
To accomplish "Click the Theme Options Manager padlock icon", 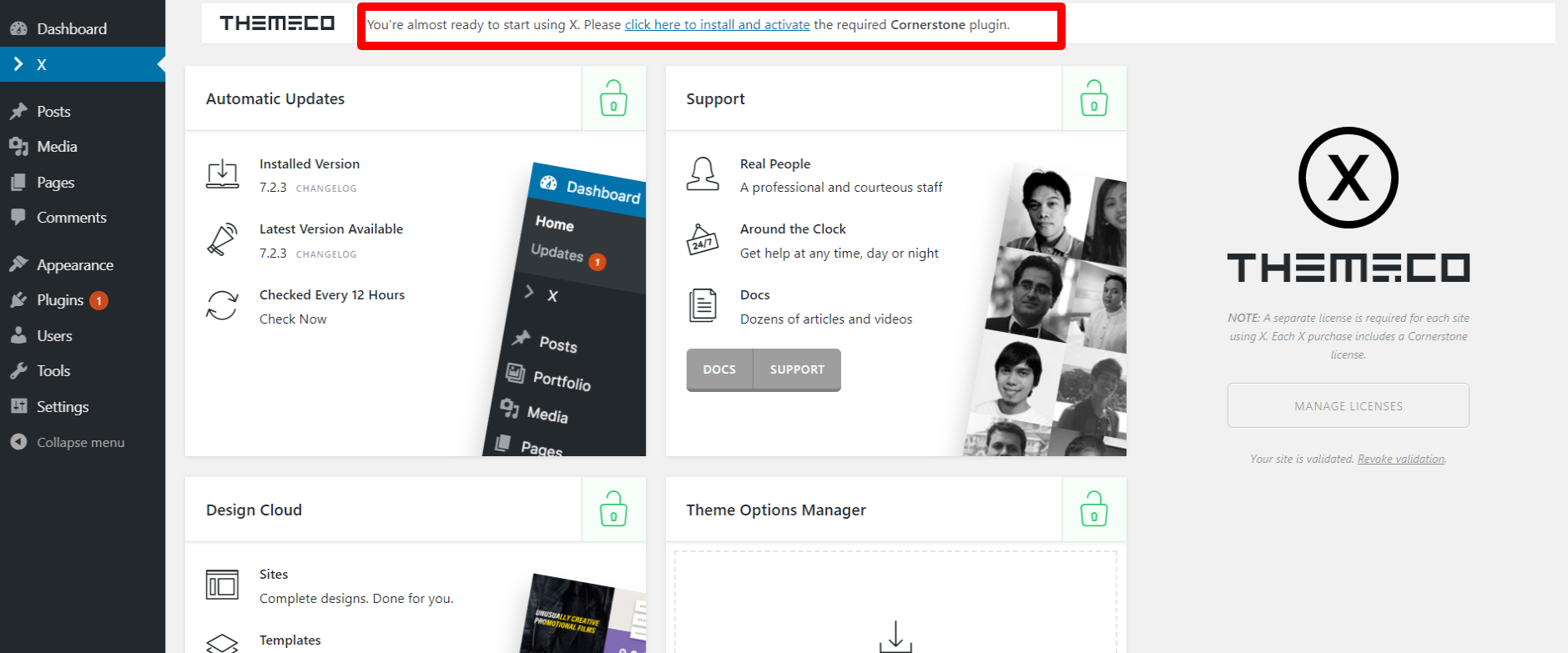I will click(x=1094, y=509).
